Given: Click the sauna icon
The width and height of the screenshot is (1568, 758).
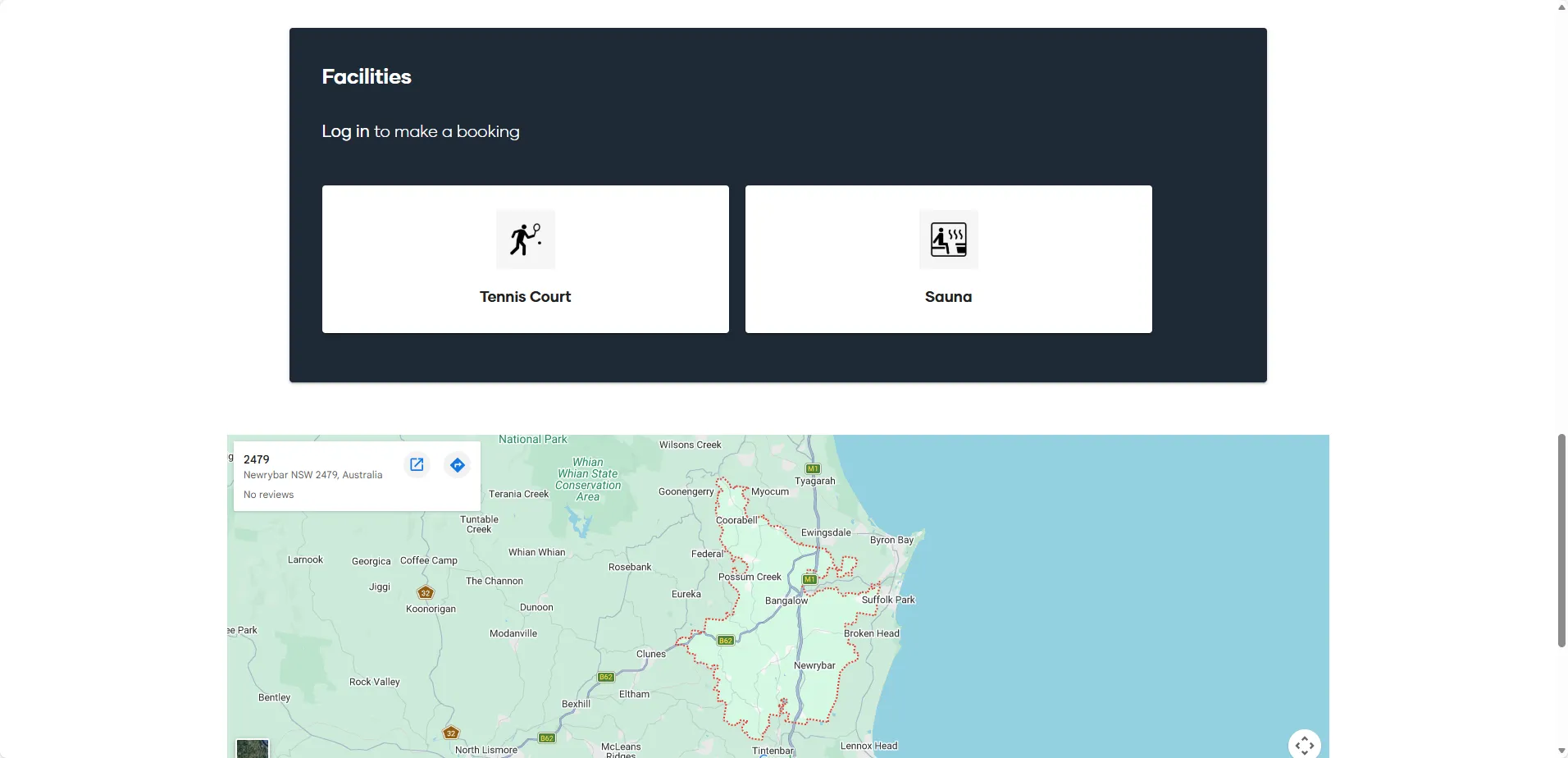Looking at the screenshot, I should click(x=949, y=240).
